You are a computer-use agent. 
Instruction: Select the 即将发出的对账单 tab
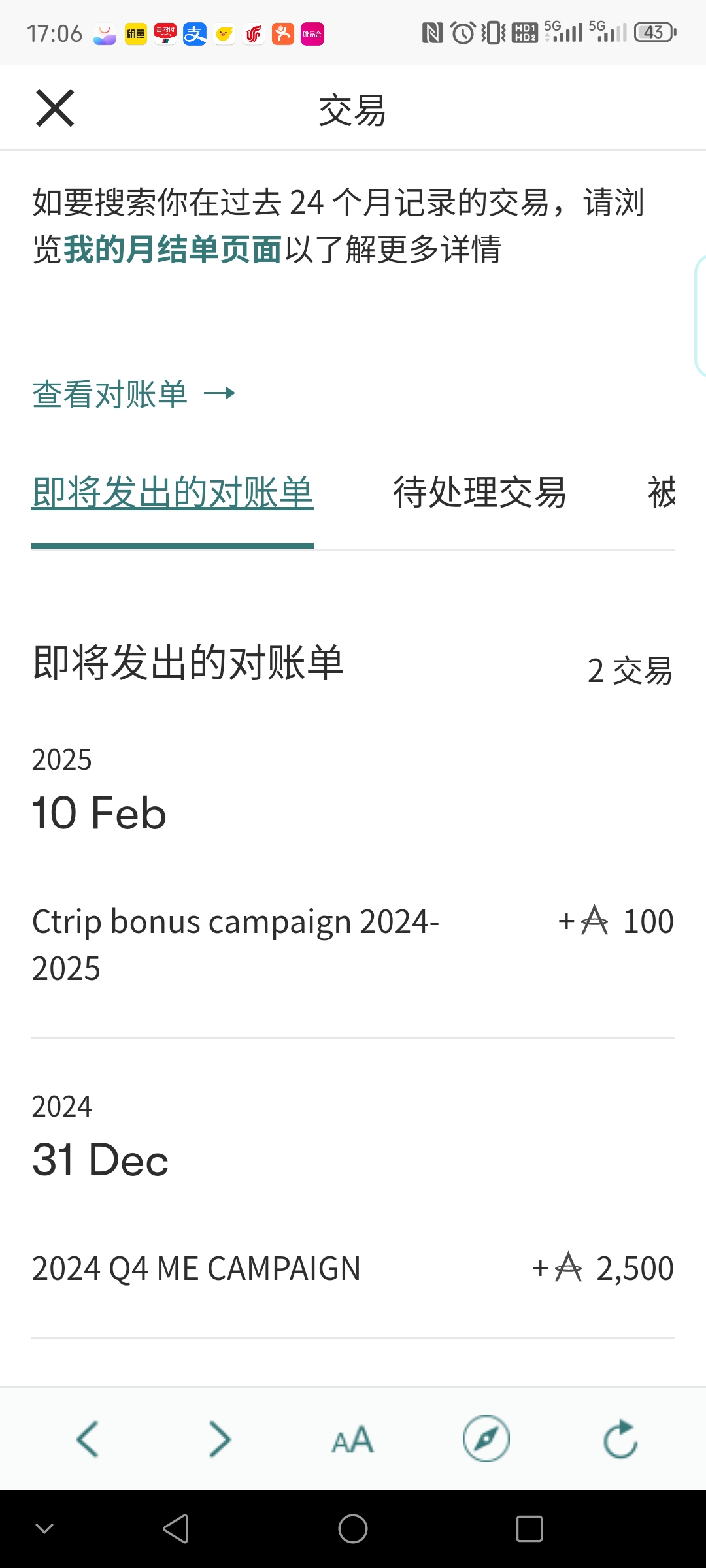(x=173, y=493)
